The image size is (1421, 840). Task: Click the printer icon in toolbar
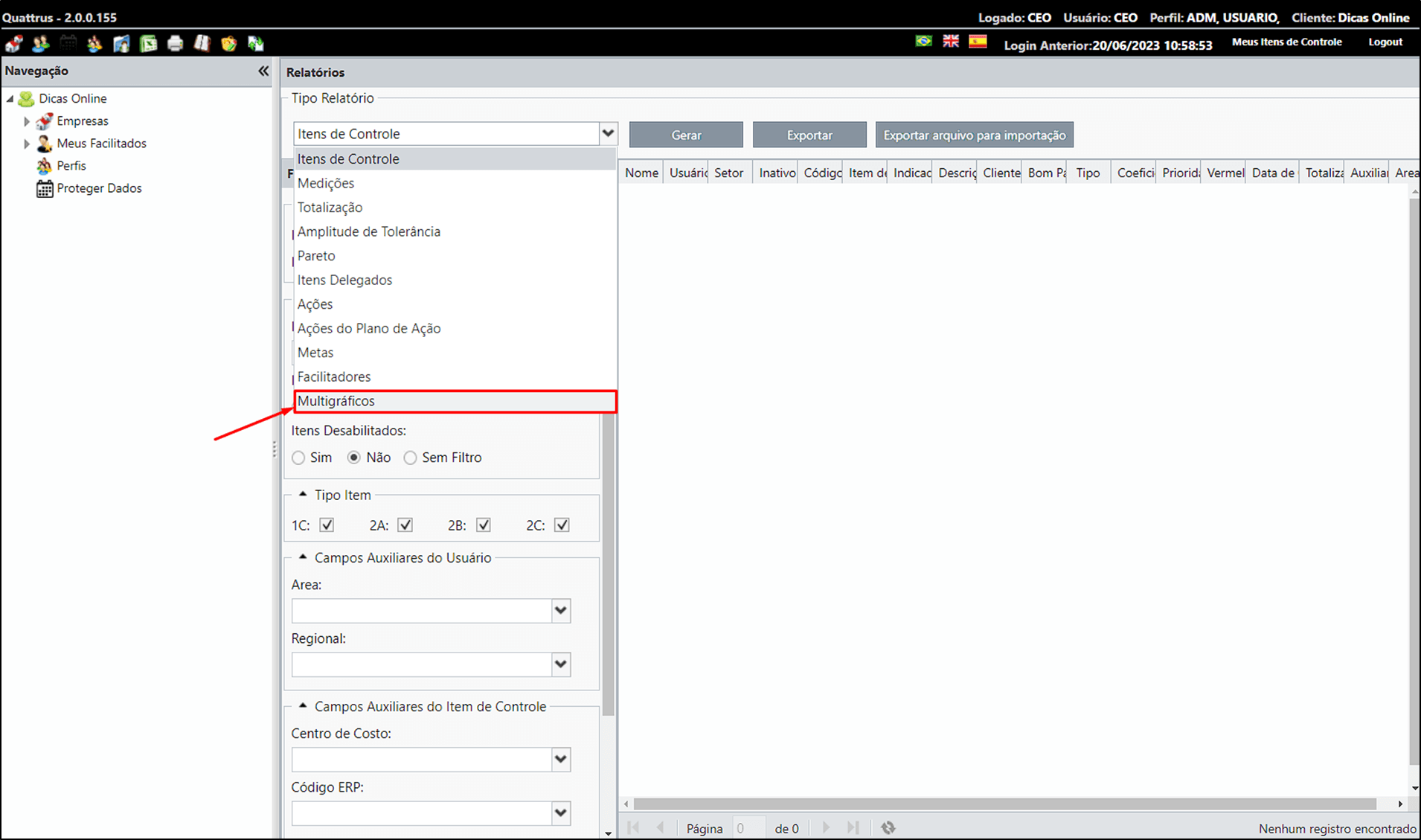click(x=176, y=43)
